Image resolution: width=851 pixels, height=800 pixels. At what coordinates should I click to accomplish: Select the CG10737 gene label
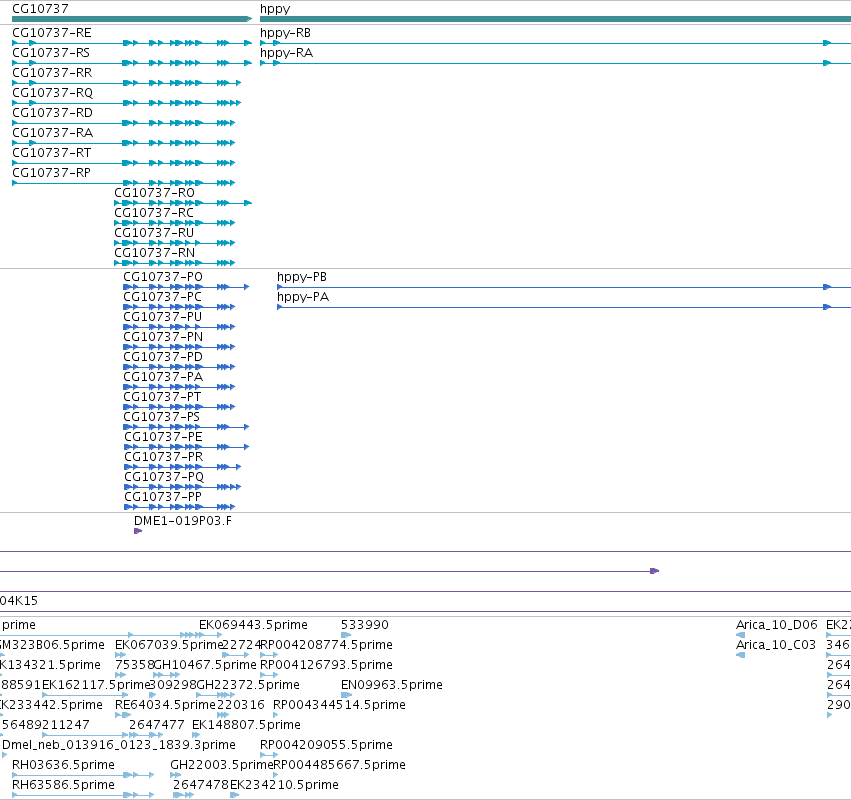coord(40,9)
